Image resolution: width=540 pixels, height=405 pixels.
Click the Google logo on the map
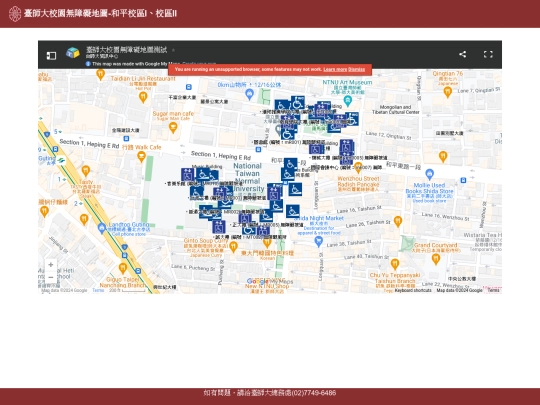(257, 282)
